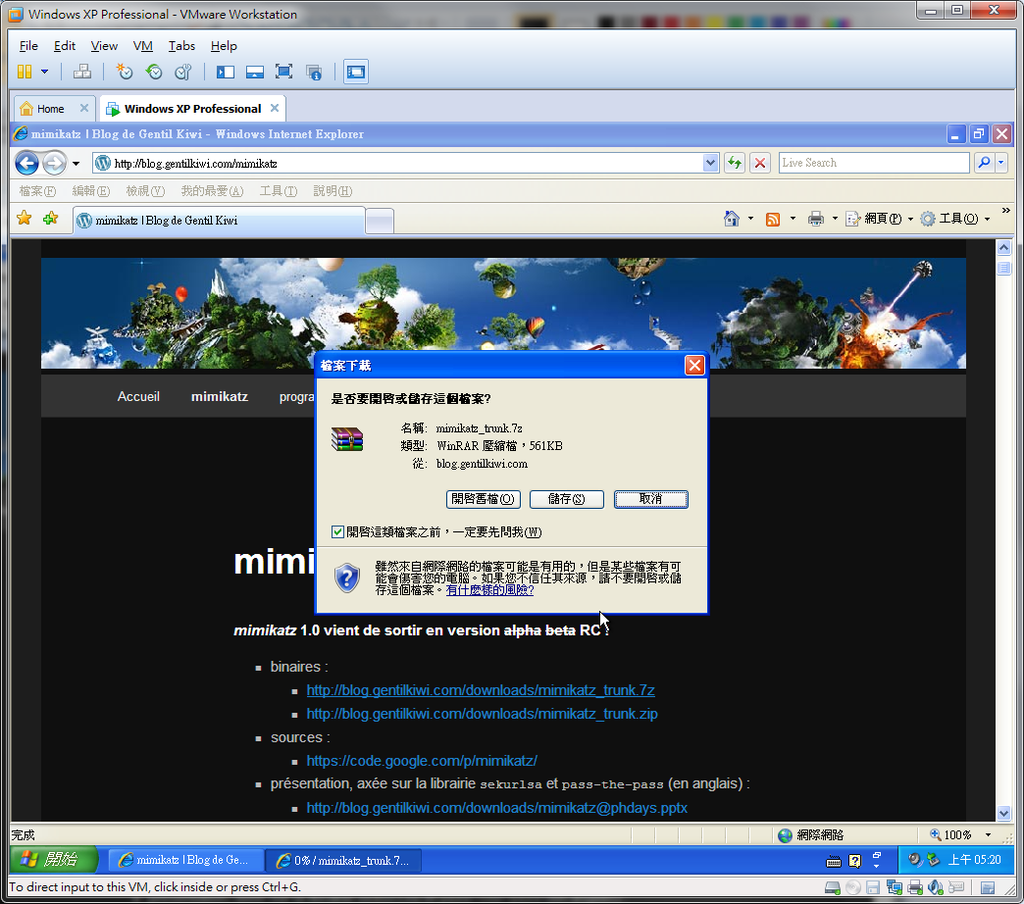Image resolution: width=1024 pixels, height=904 pixels.
Task: Open the snapshot manager icon
Action: coord(184,72)
